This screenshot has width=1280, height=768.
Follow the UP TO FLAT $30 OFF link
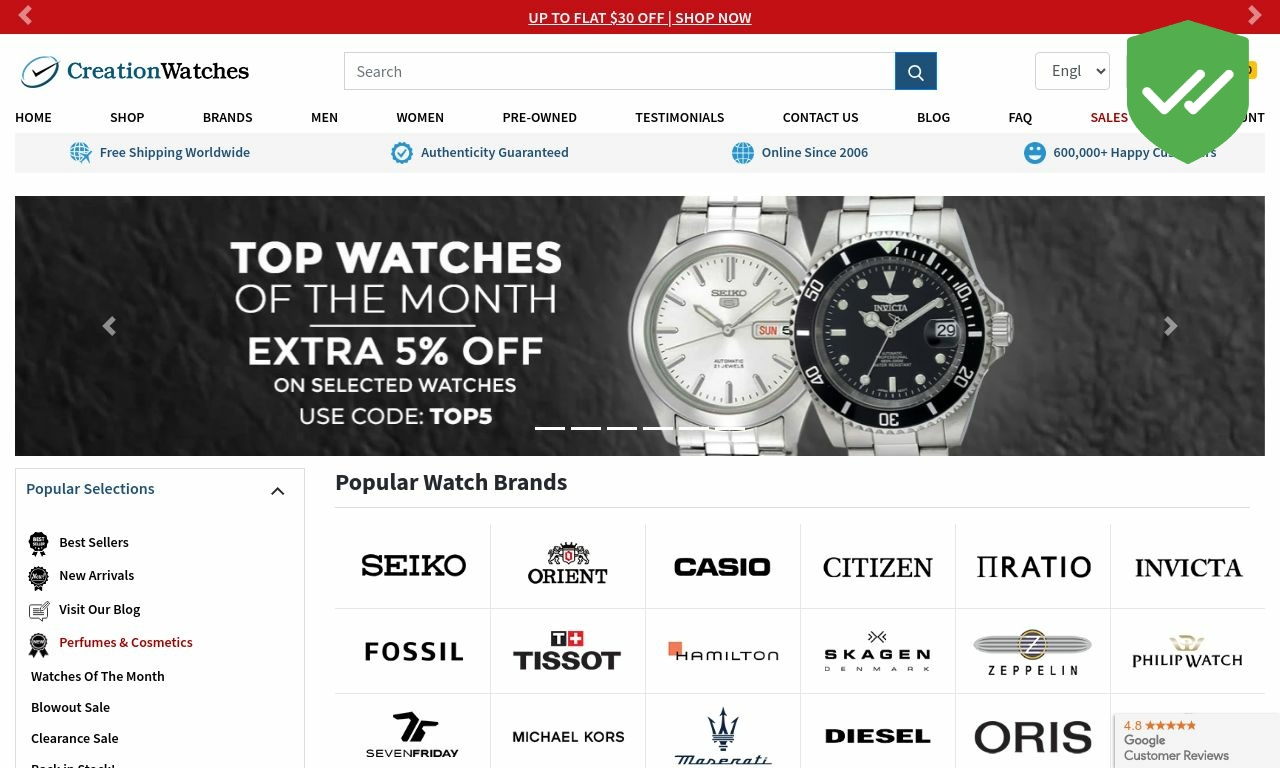click(x=640, y=18)
